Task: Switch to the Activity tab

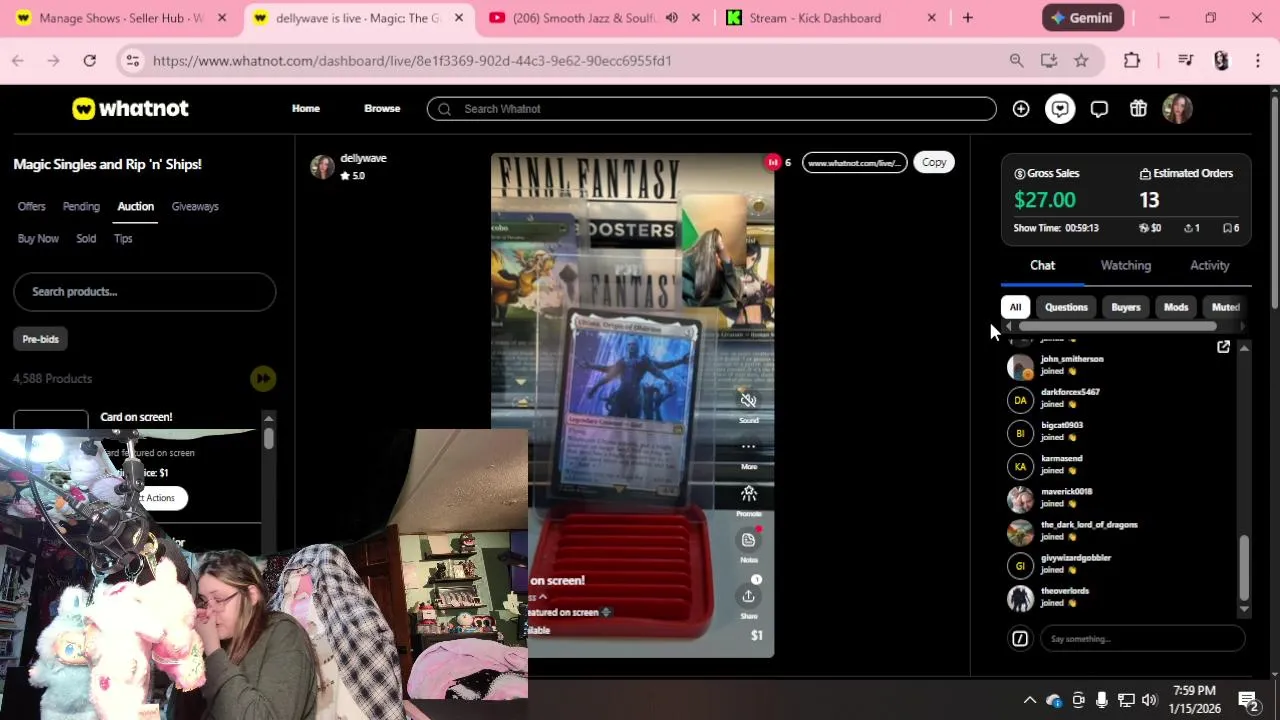Action: pos(1209,266)
